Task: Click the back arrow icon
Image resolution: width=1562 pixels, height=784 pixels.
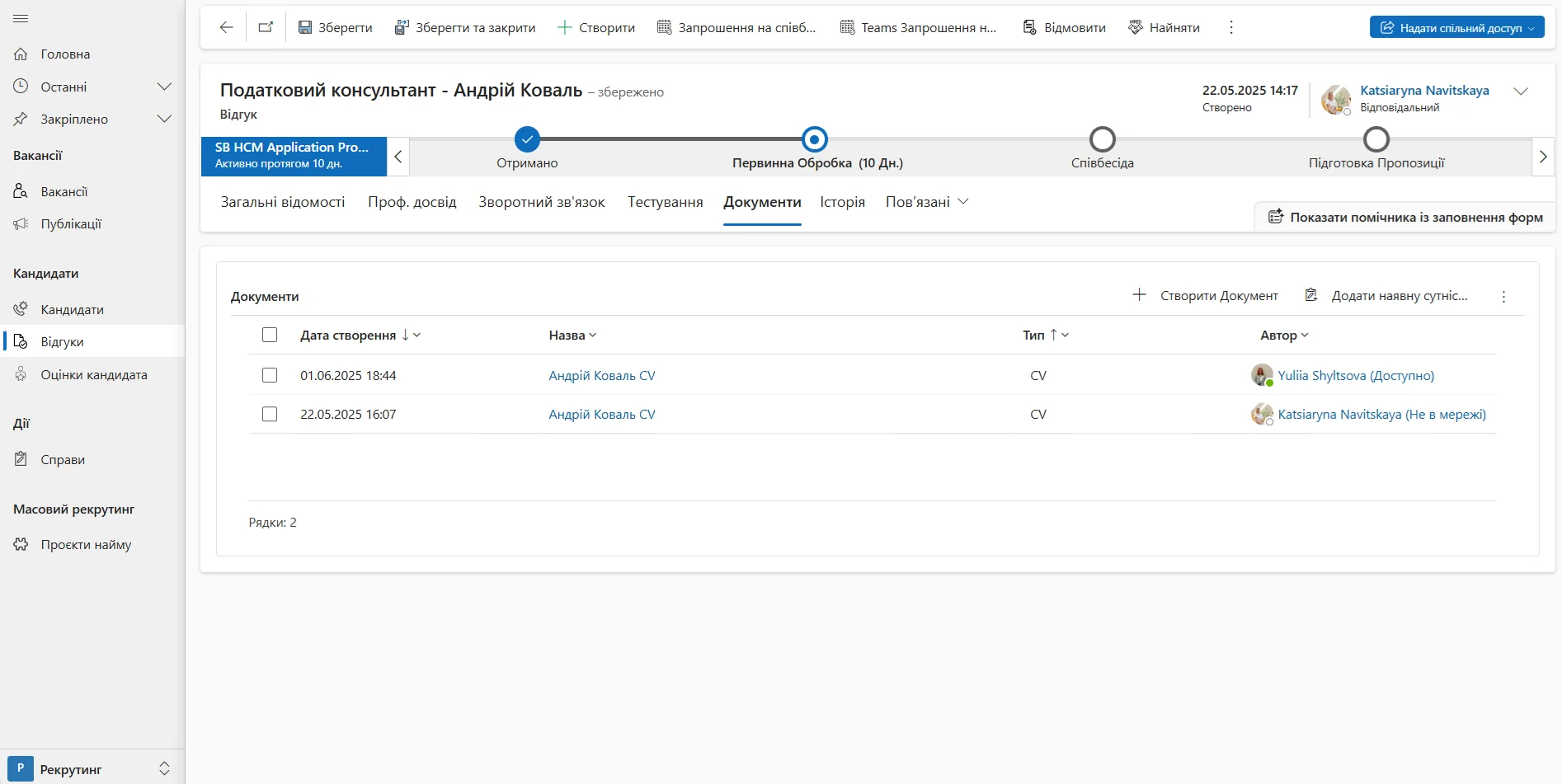Action: point(226,27)
